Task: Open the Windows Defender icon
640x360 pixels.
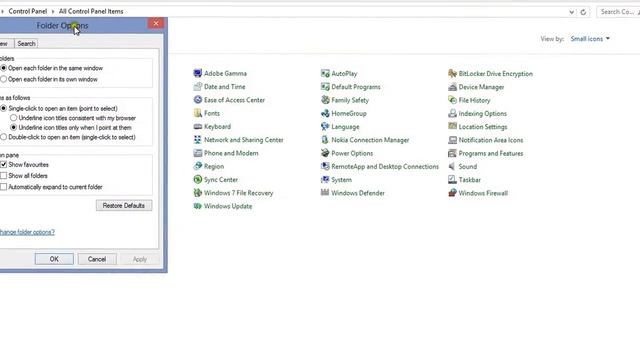Action: pos(325,193)
